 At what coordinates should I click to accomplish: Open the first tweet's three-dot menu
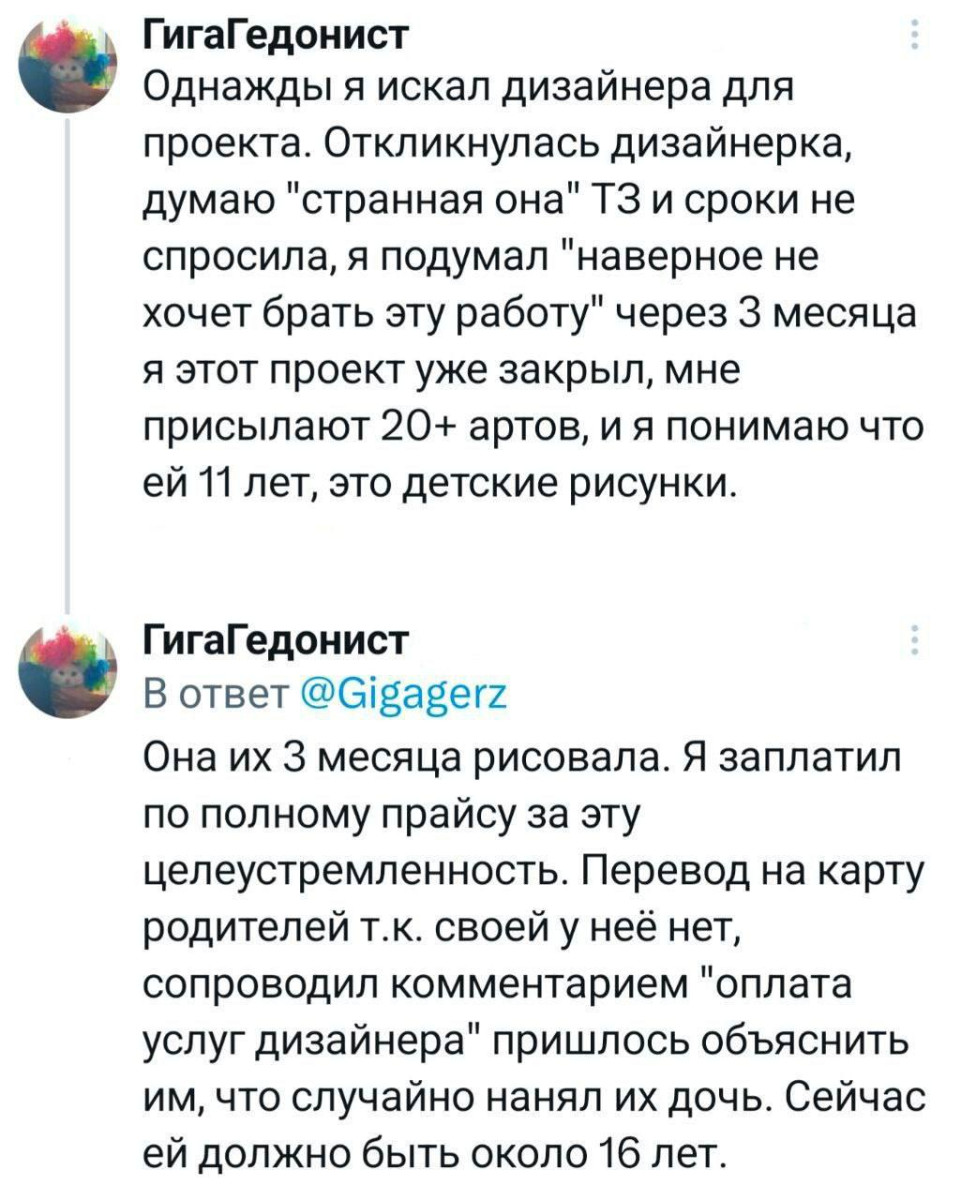click(x=917, y=37)
